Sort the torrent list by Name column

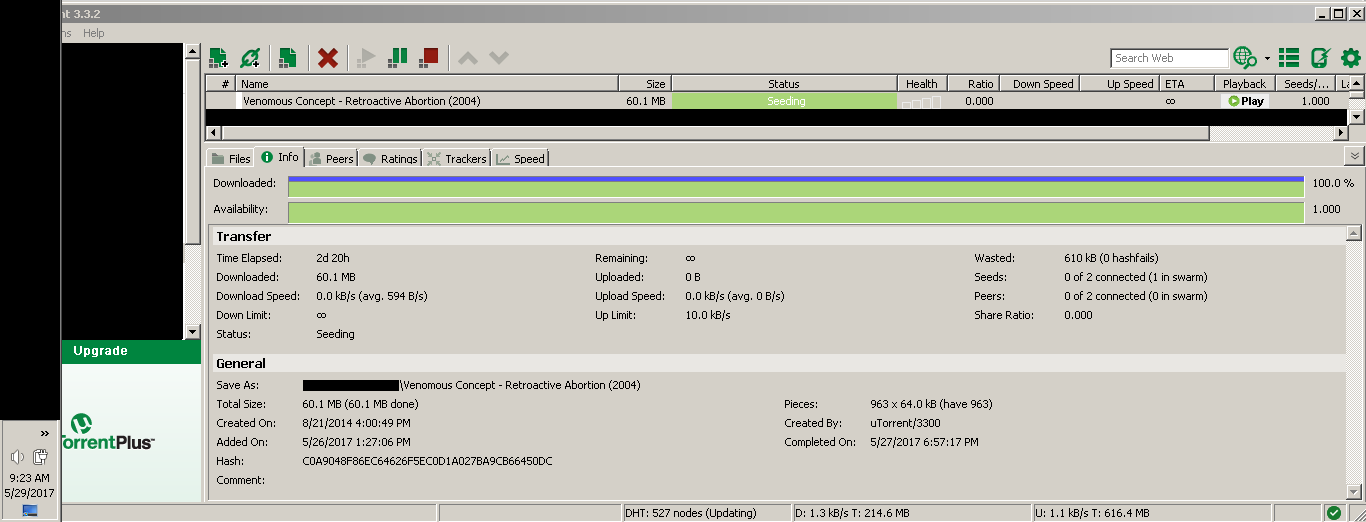point(427,84)
